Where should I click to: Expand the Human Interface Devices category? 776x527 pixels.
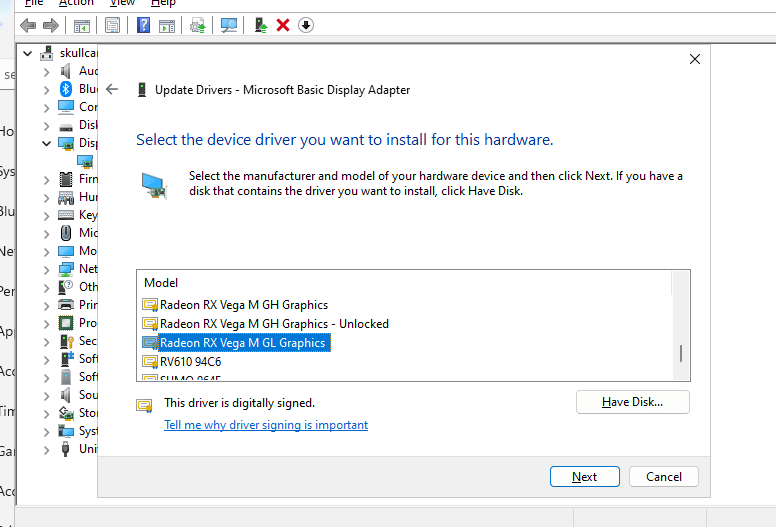coord(47,197)
